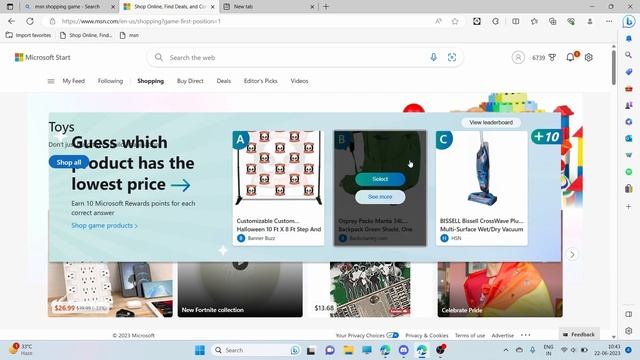Open sidebar search magnifier icon
The height and width of the screenshot is (360, 640).
629,55
